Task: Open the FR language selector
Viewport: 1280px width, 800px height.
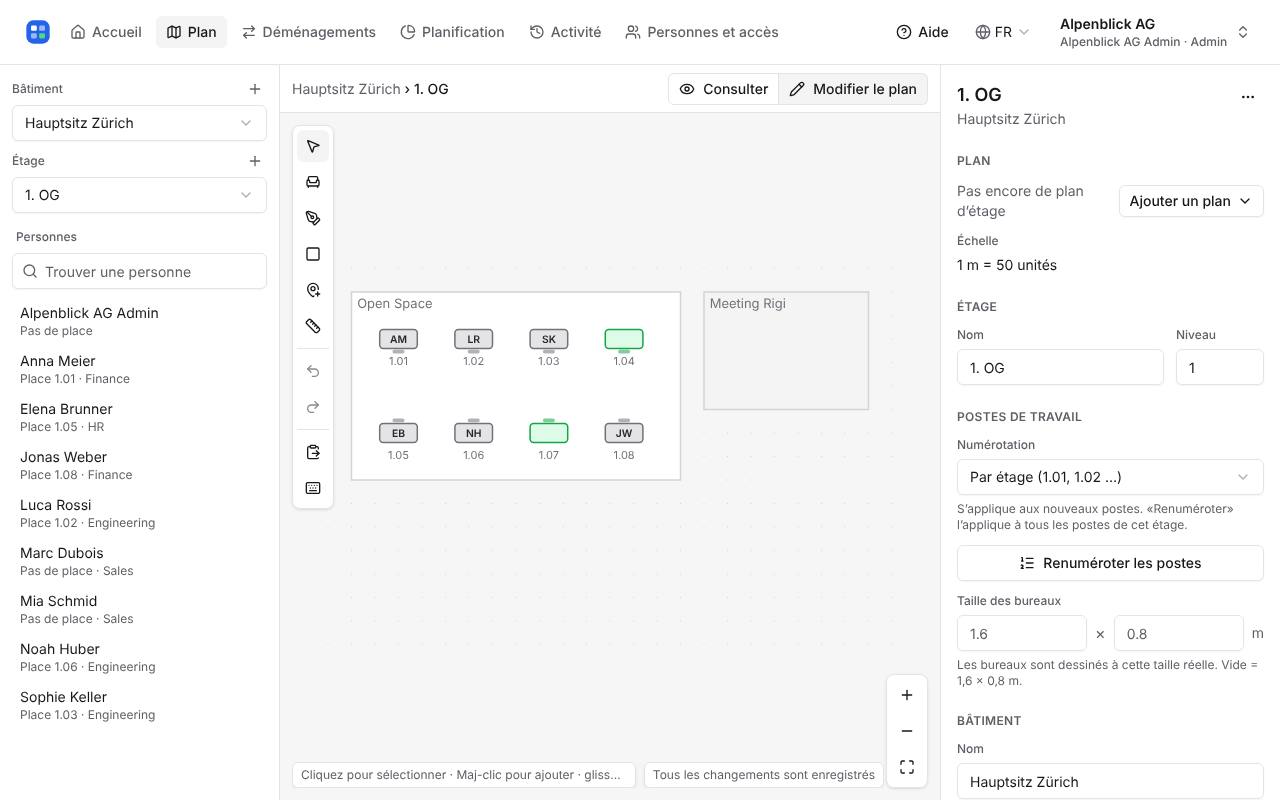Action: pyautogui.click(x=1002, y=32)
